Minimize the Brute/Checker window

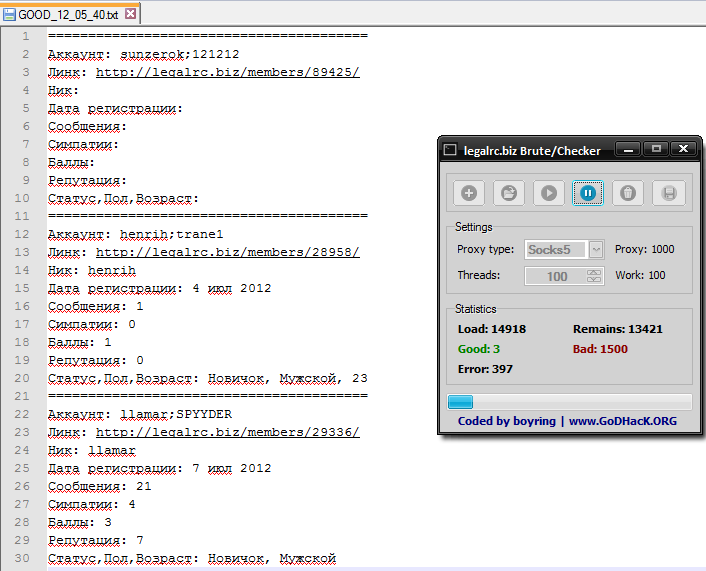pos(629,149)
